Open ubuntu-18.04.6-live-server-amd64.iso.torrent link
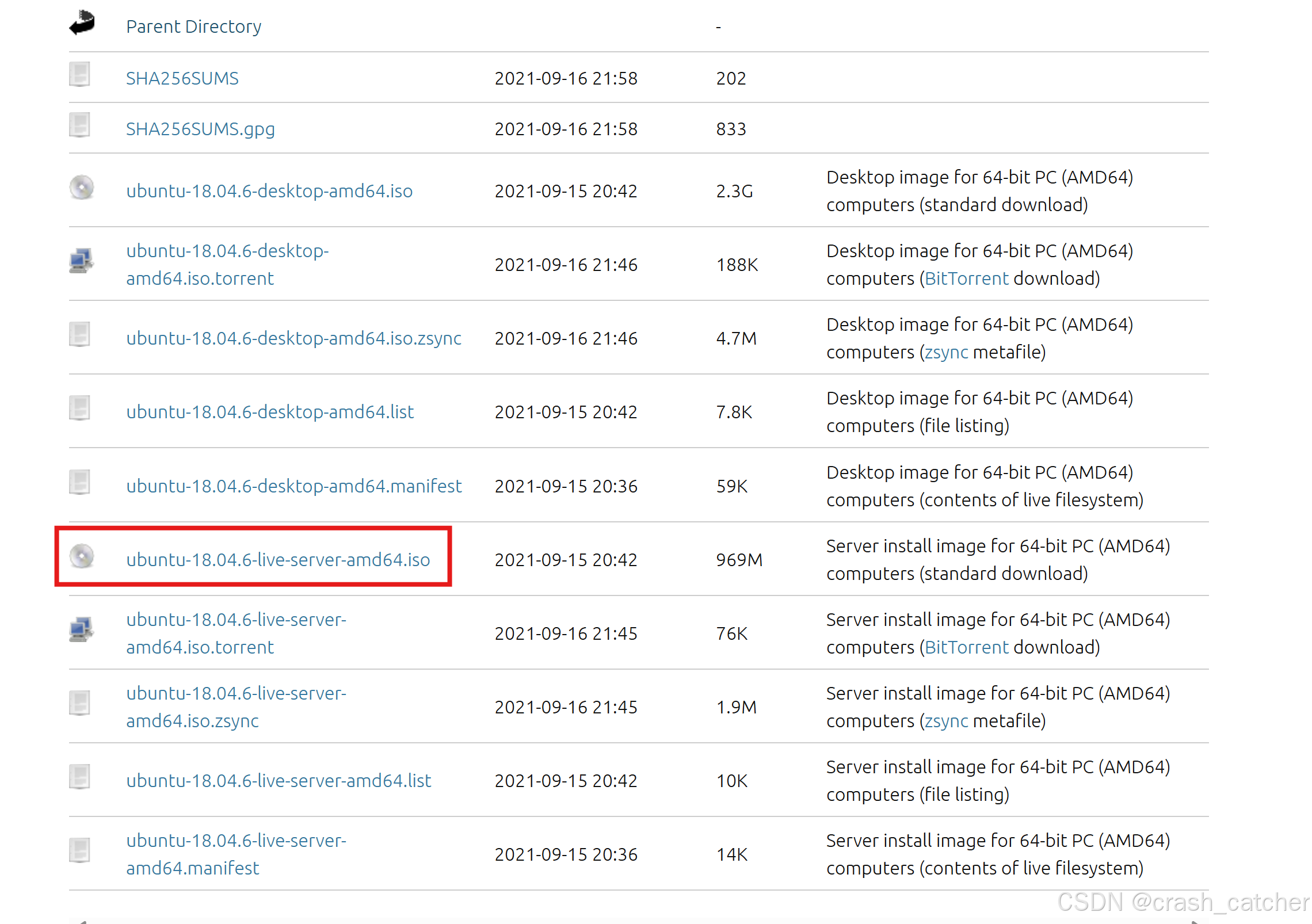 click(x=236, y=633)
